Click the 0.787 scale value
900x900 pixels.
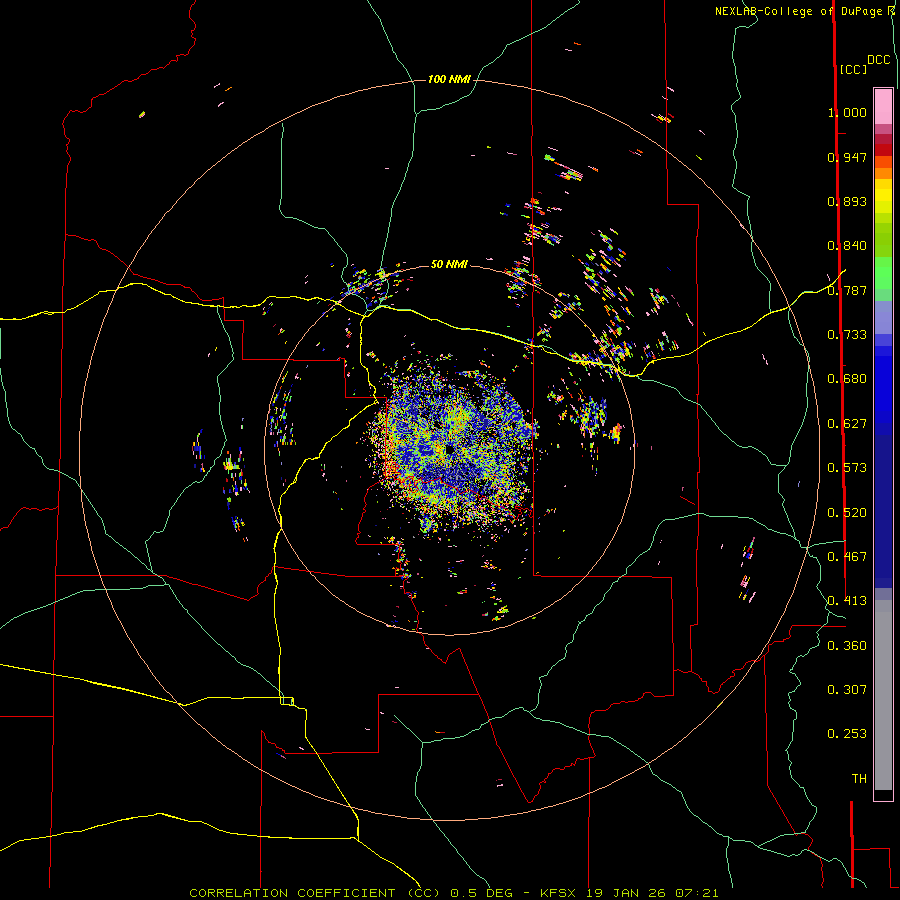coord(847,290)
